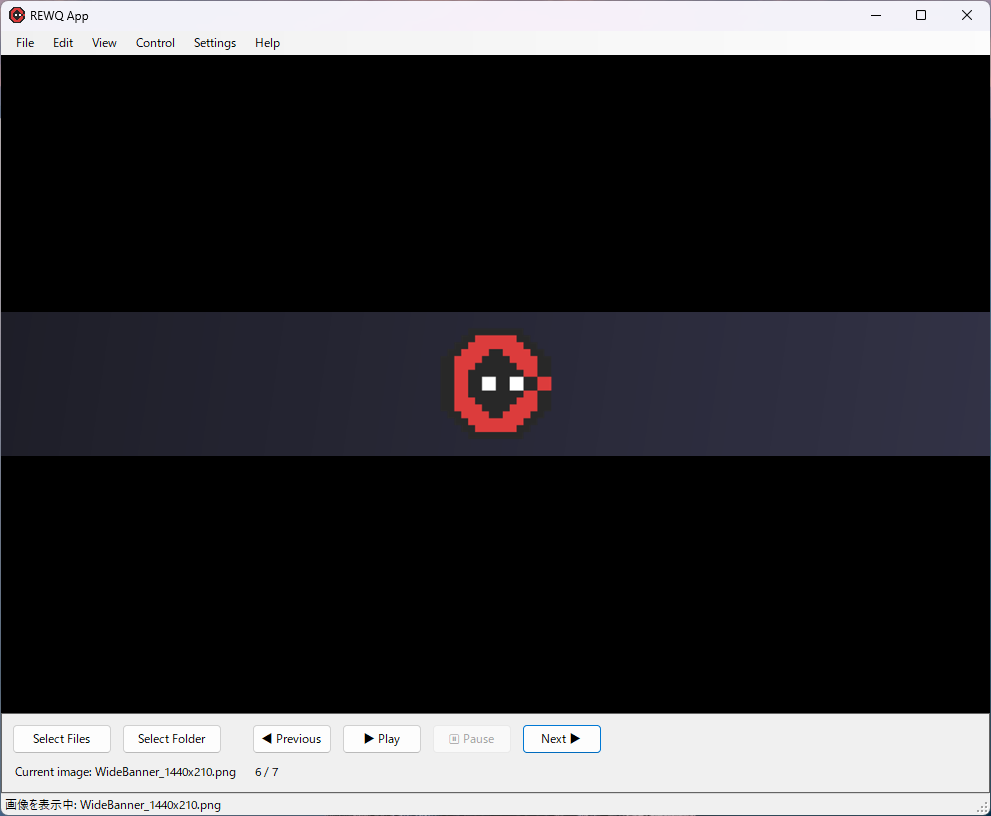Viewport: 991px width, 816px height.
Task: Open the Settings menu
Action: (x=215, y=43)
